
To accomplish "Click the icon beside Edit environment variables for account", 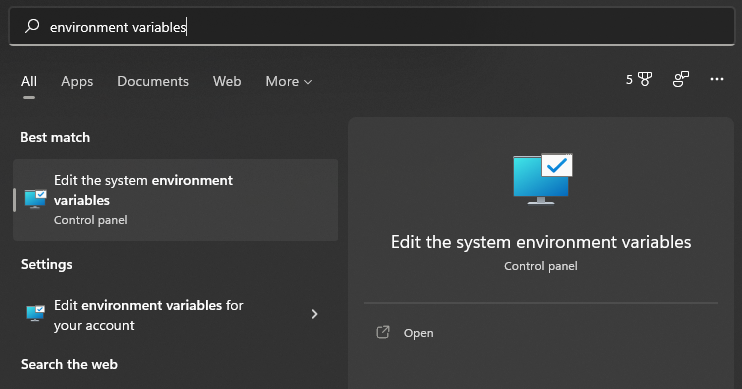I will coord(35,313).
